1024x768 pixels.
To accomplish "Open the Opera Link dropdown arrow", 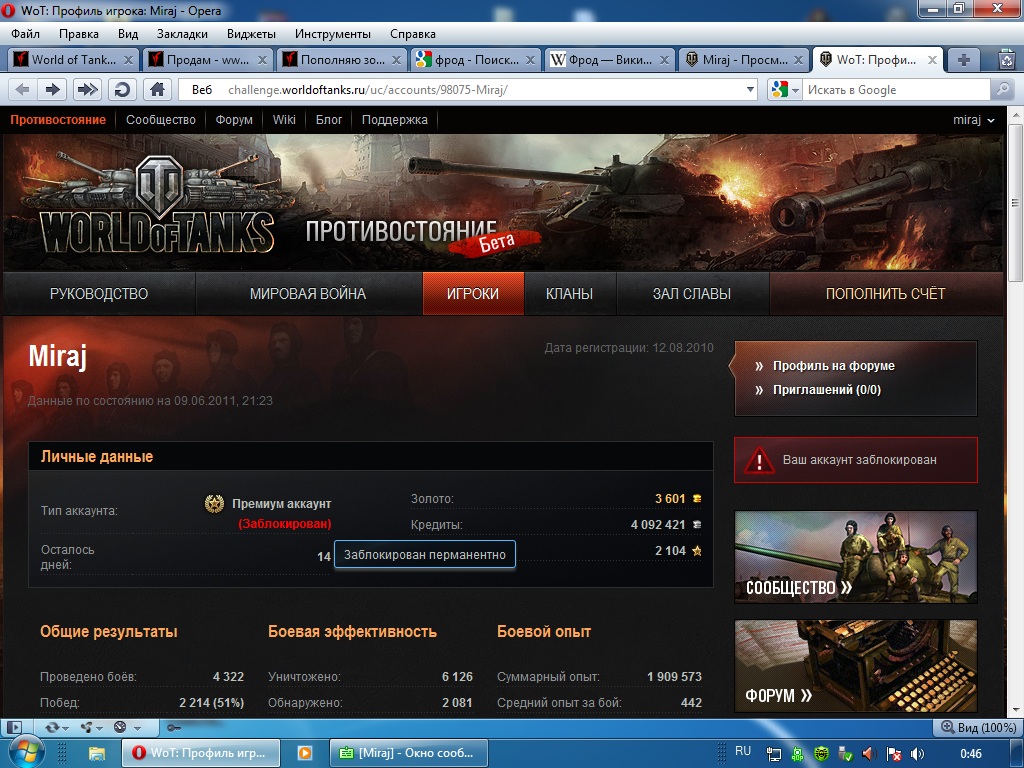I will click(65, 728).
